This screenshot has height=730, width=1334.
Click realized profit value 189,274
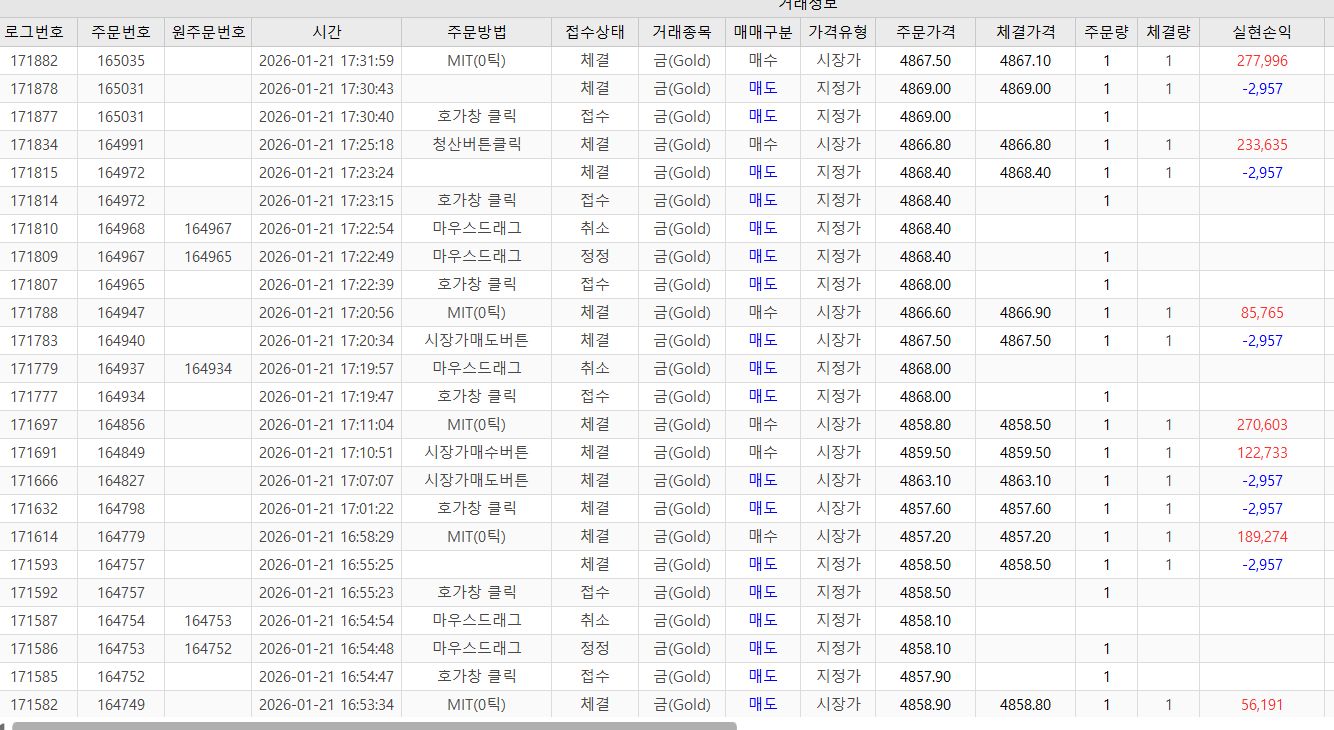(1262, 537)
